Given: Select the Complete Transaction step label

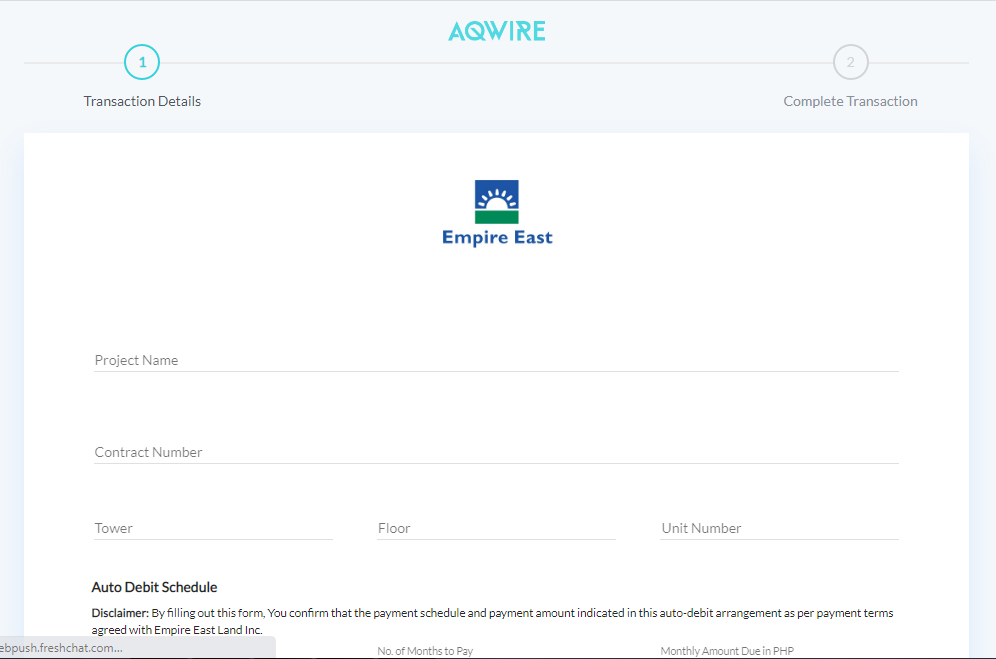Looking at the screenshot, I should click(x=851, y=101).
